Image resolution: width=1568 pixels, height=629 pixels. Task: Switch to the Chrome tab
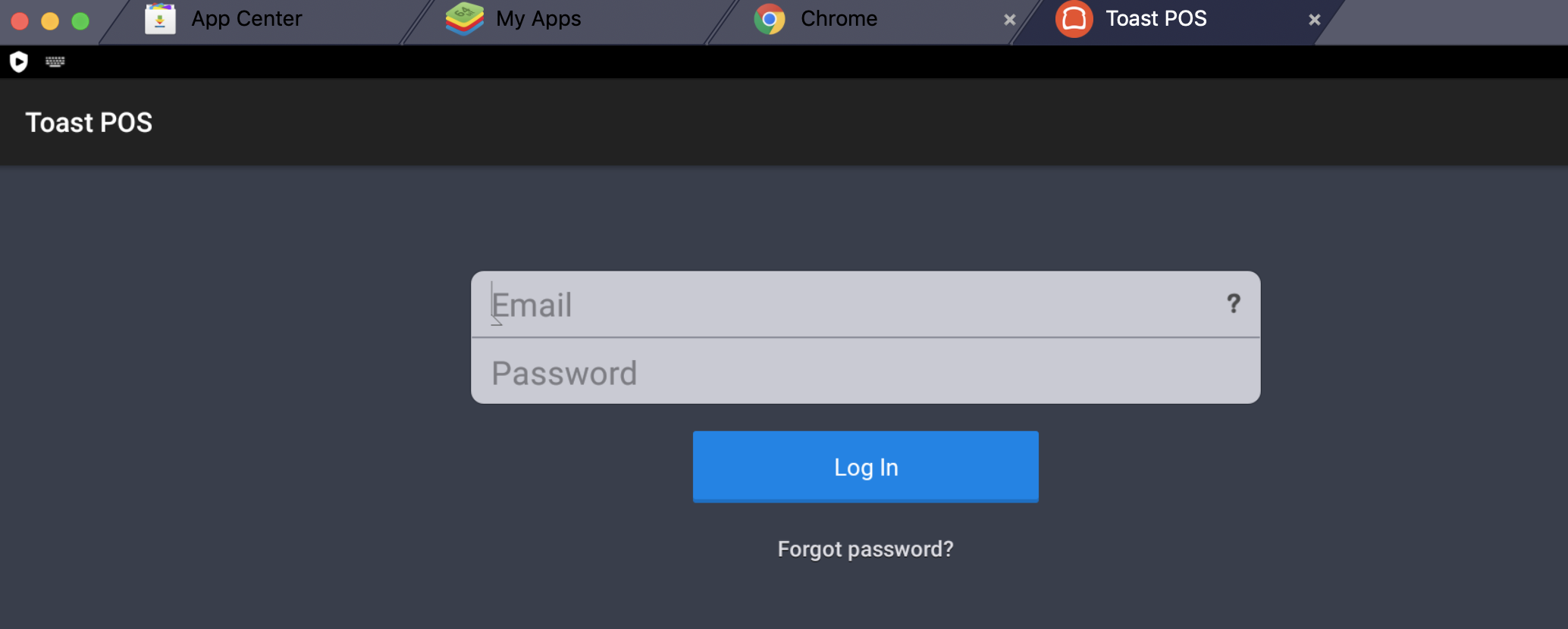point(838,18)
